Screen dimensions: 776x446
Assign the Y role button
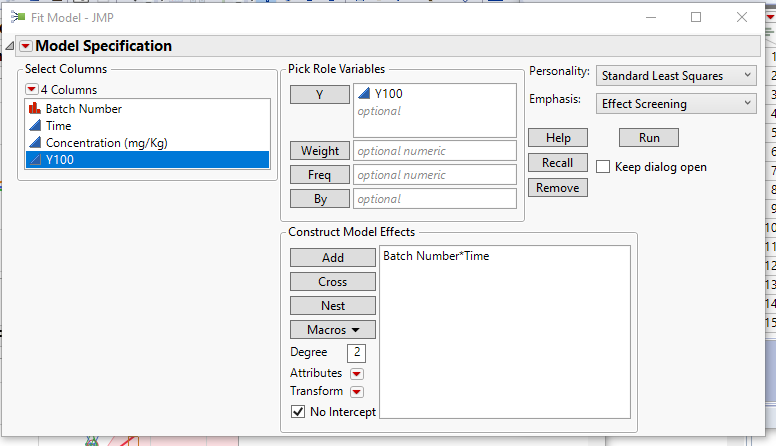point(320,95)
